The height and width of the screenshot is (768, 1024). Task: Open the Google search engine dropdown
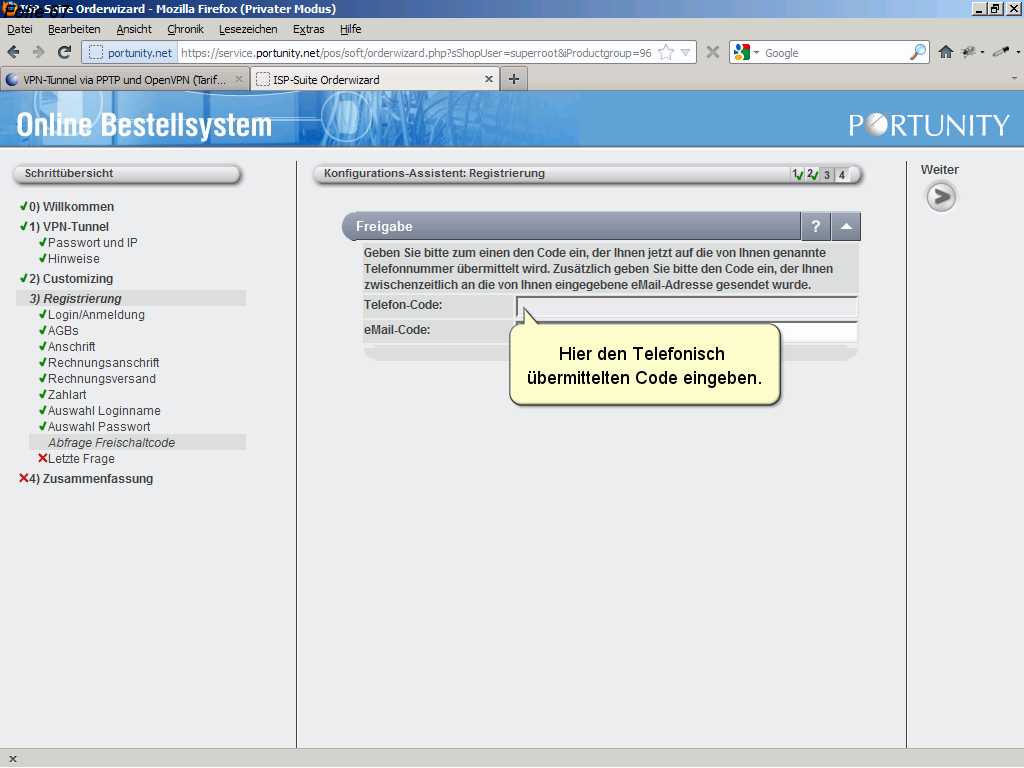[746, 52]
